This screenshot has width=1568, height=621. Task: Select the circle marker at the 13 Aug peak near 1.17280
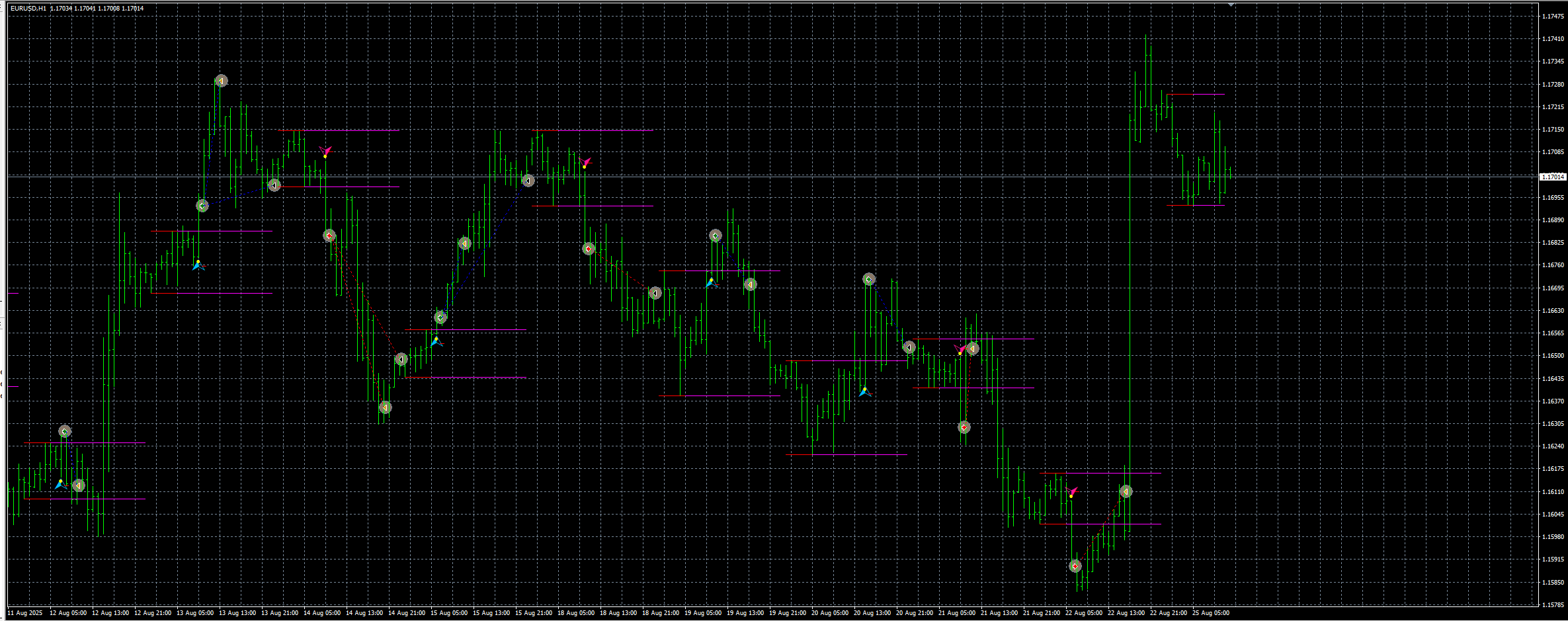[222, 81]
